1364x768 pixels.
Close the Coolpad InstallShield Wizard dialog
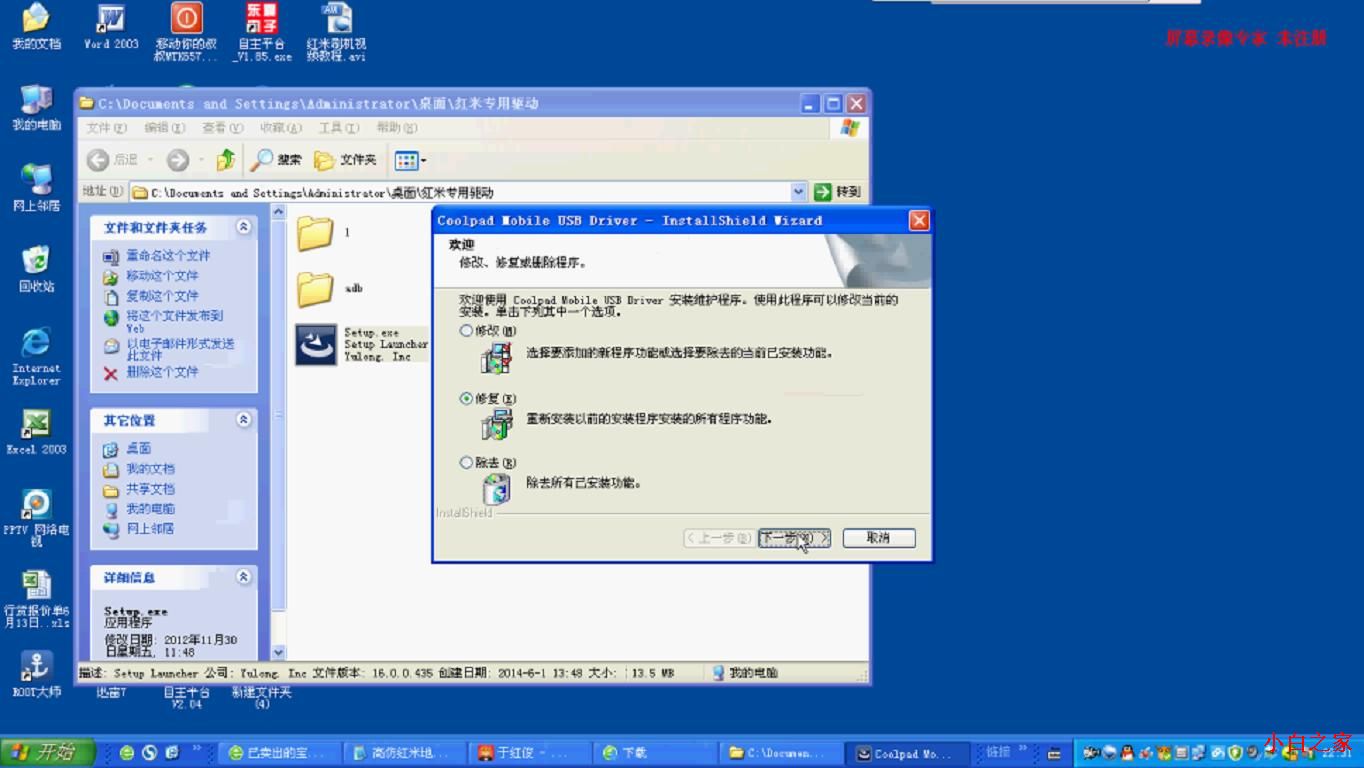point(919,221)
